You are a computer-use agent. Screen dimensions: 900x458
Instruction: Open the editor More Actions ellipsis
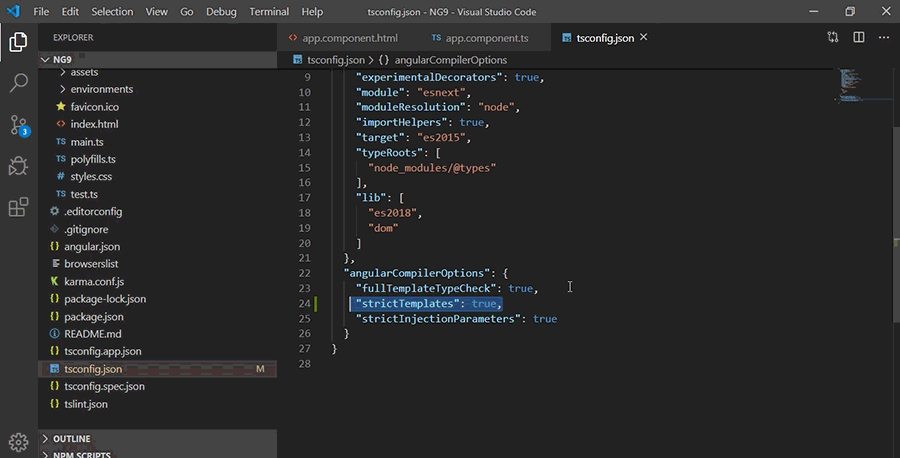click(883, 38)
